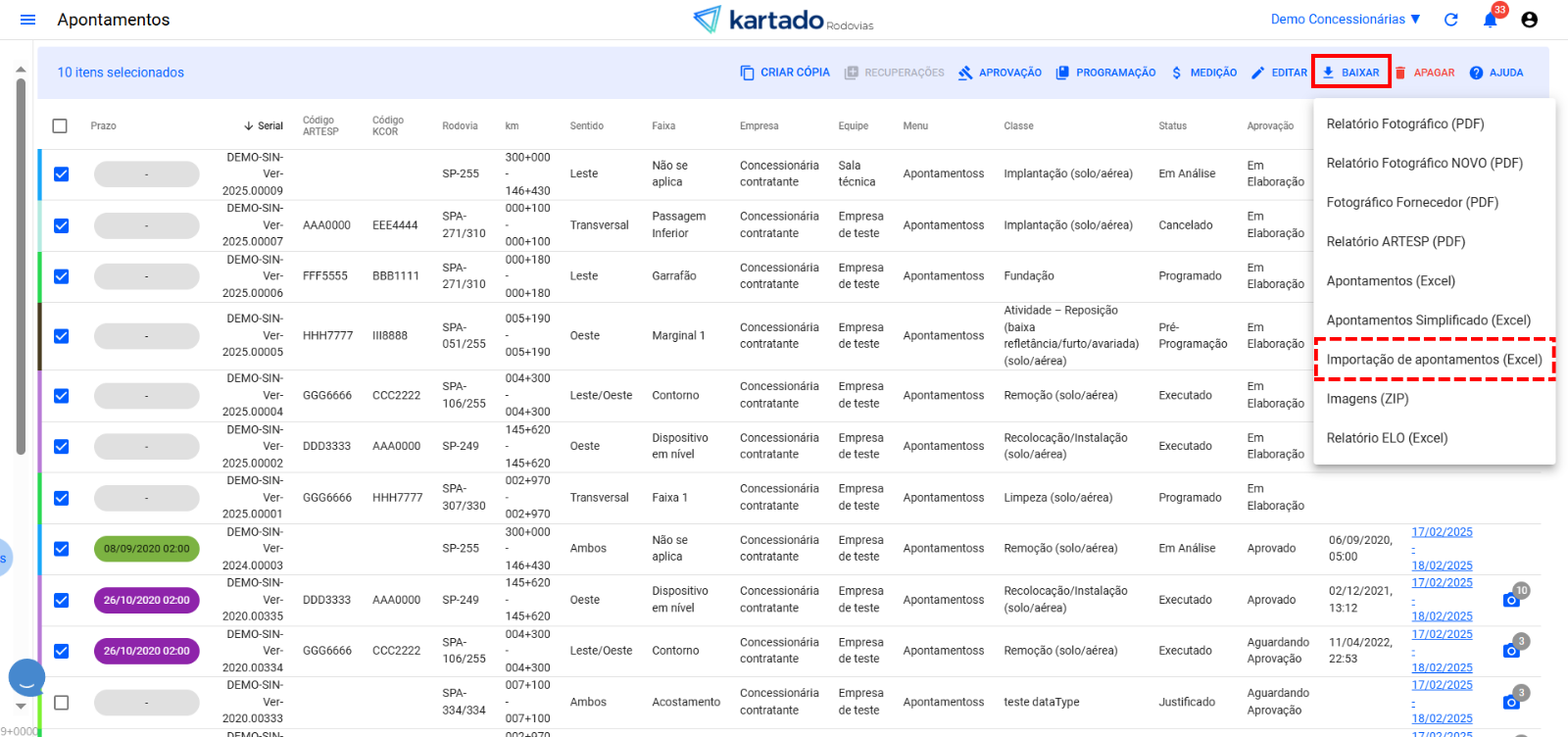
Task: Uncheck row DEMO-SIN-Ver-2025.00009 checkbox
Action: 61,174
